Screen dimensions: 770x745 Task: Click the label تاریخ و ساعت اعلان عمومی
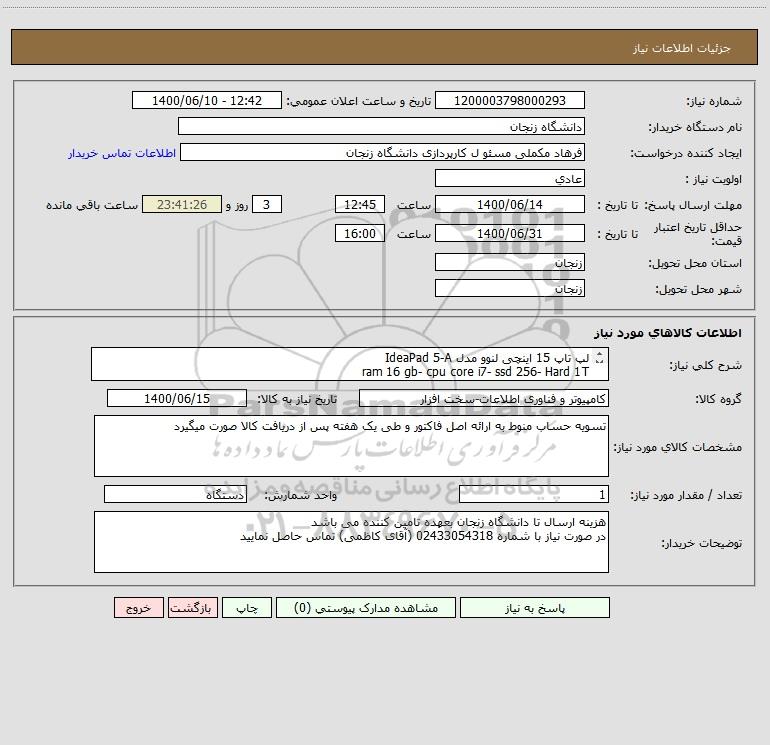(358, 101)
